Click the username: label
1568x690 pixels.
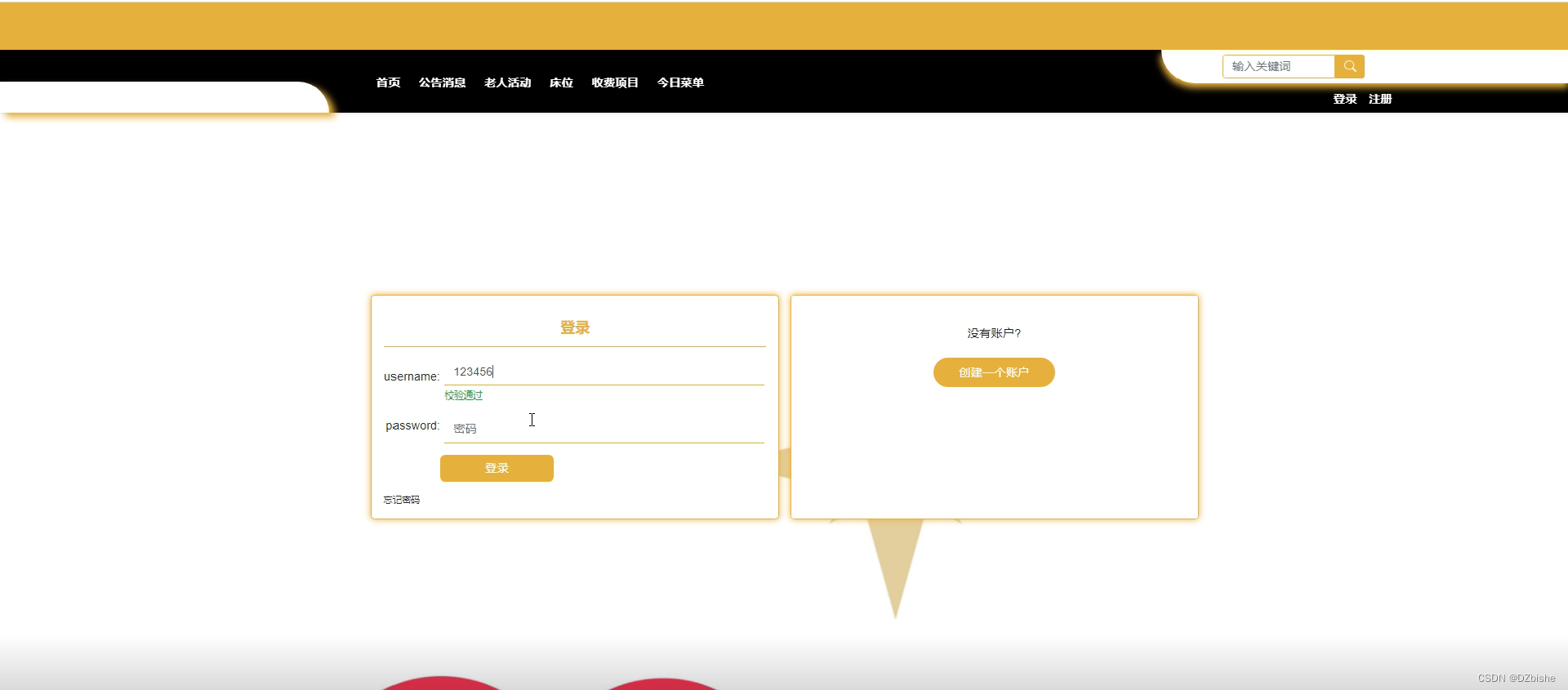[412, 376]
